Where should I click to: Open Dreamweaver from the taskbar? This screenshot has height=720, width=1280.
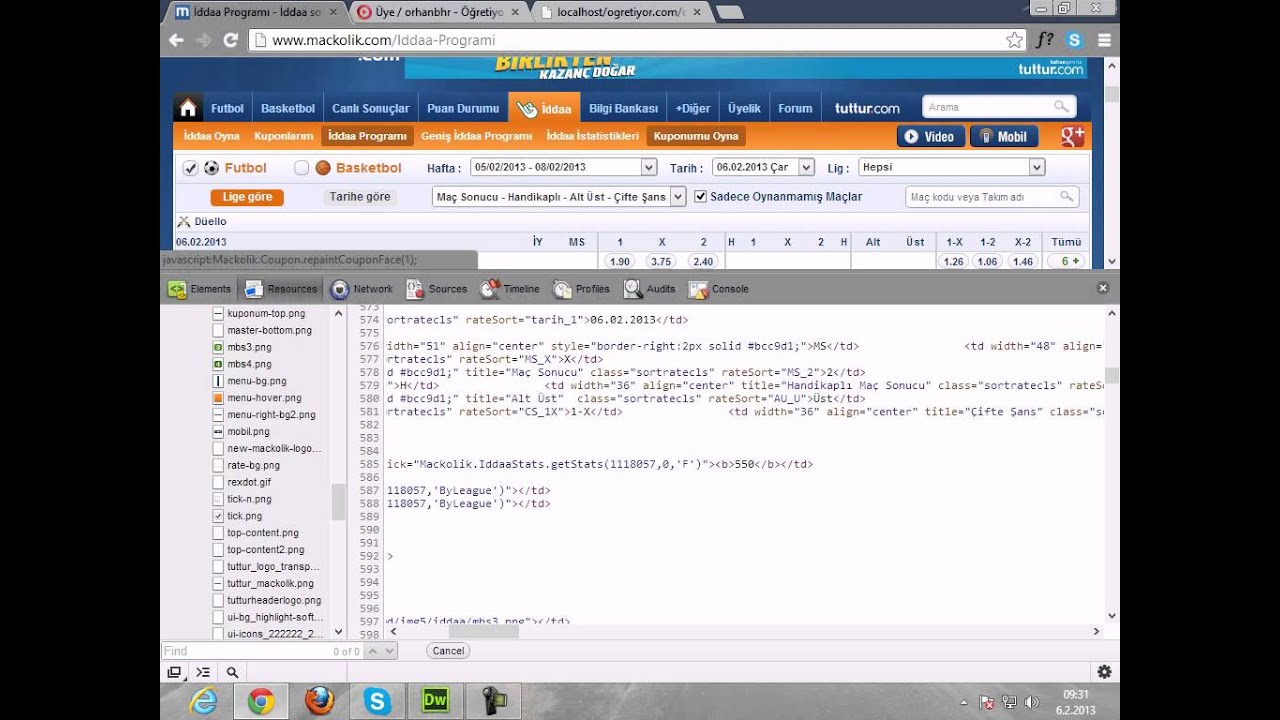tap(435, 702)
